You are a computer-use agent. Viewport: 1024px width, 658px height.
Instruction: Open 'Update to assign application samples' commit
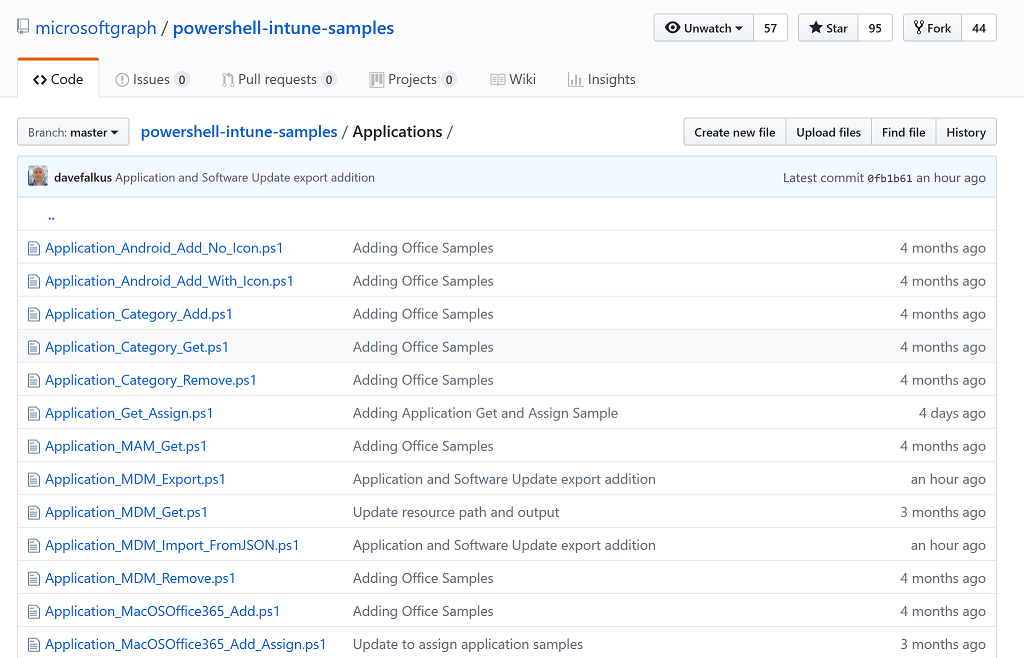pos(468,644)
